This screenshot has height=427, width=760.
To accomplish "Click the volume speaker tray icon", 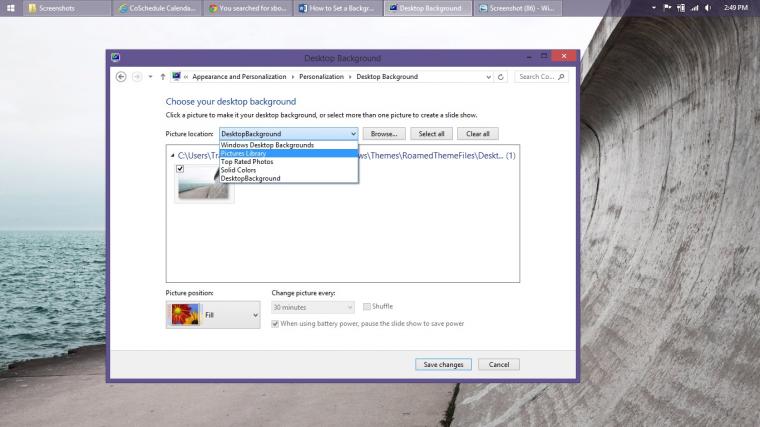I will (708, 8).
